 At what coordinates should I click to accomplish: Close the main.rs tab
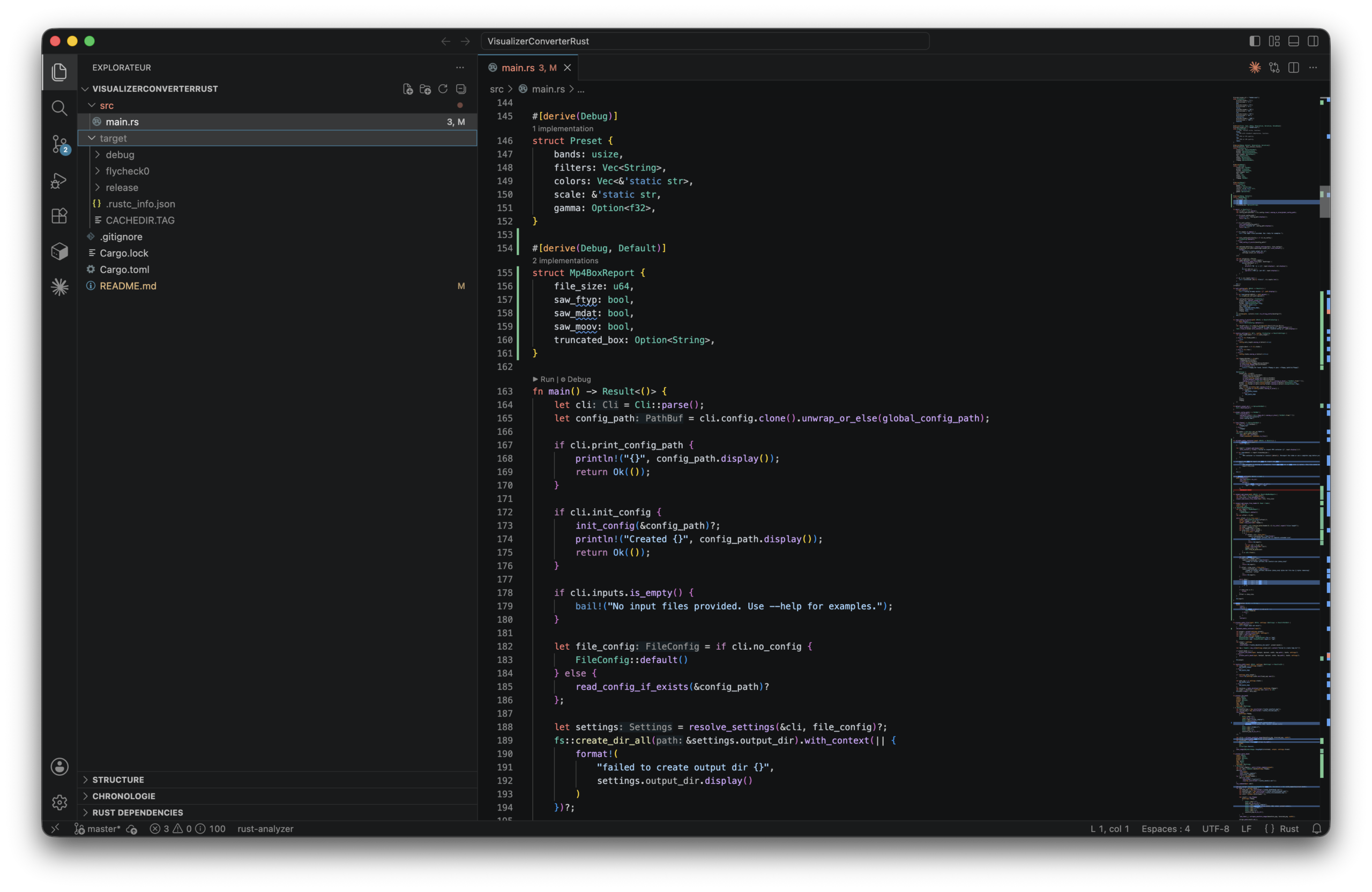[x=567, y=68]
